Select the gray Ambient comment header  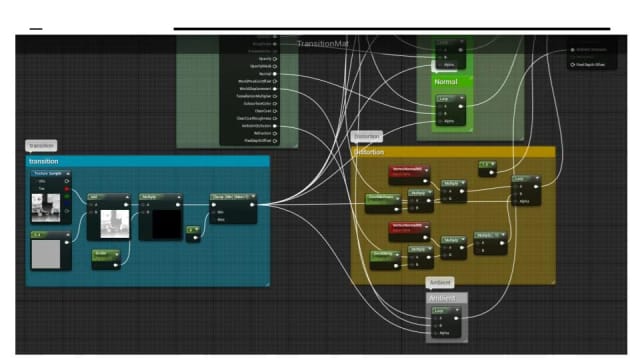447,298
